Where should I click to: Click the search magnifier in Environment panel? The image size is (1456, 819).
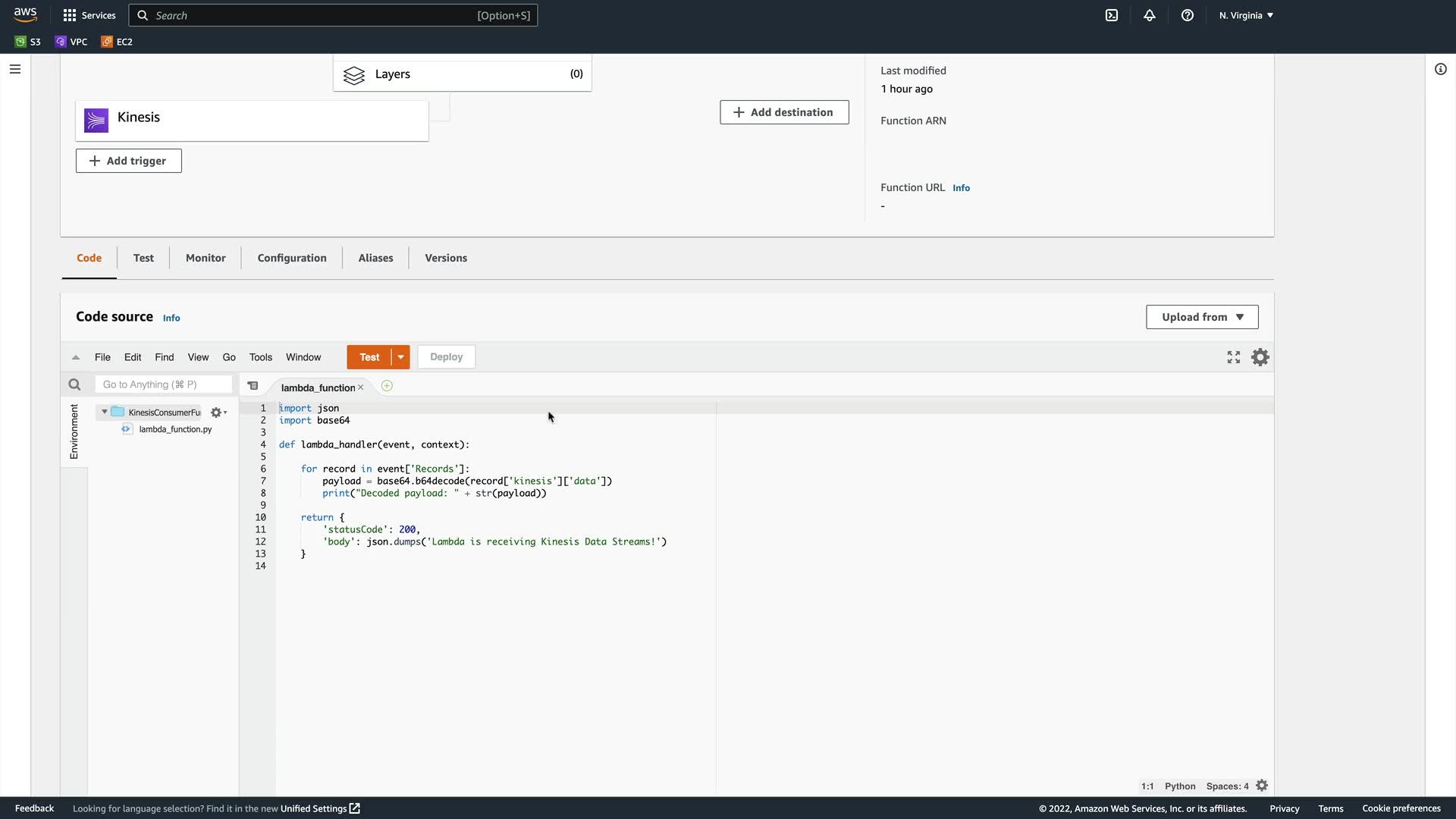(x=74, y=384)
